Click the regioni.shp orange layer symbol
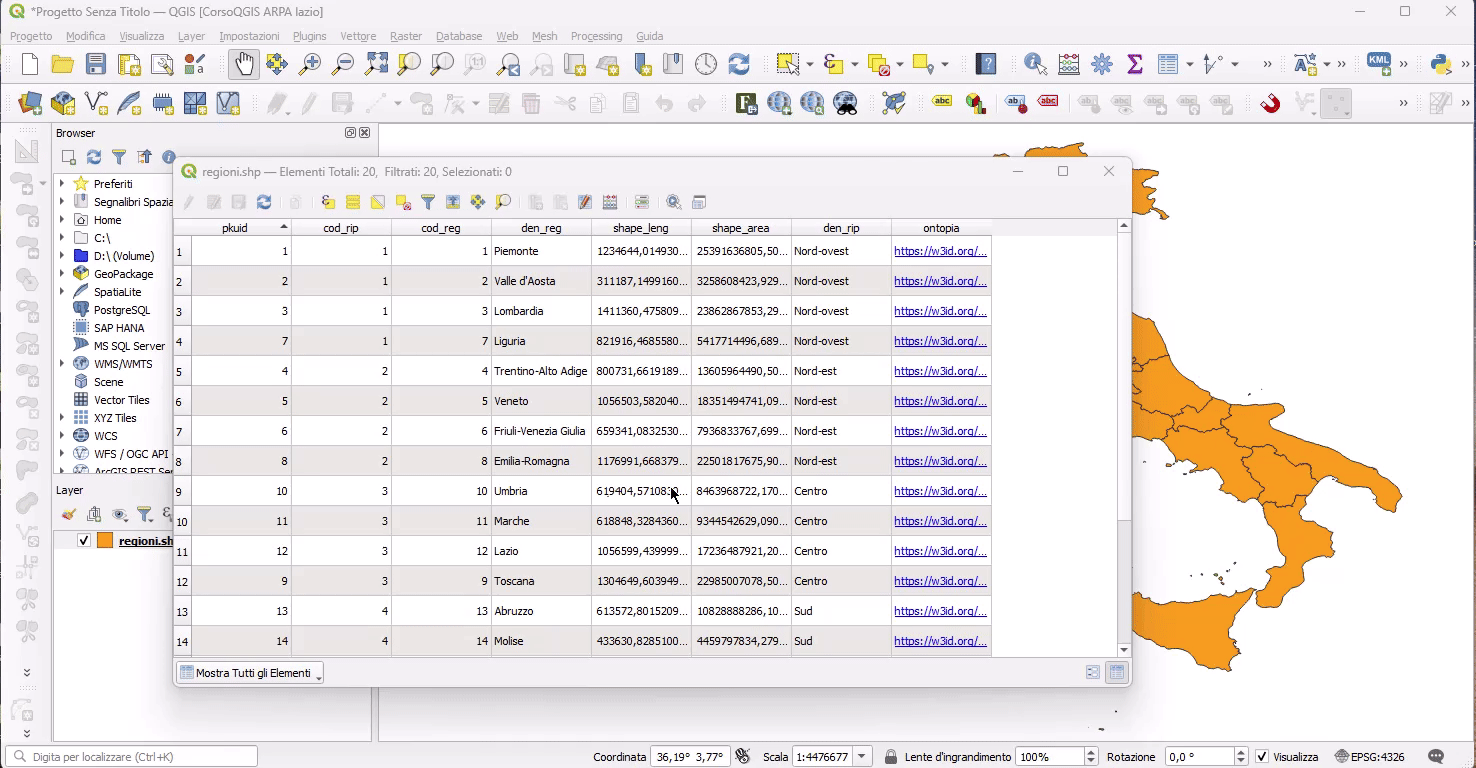The height and width of the screenshot is (768, 1476). click(x=105, y=541)
